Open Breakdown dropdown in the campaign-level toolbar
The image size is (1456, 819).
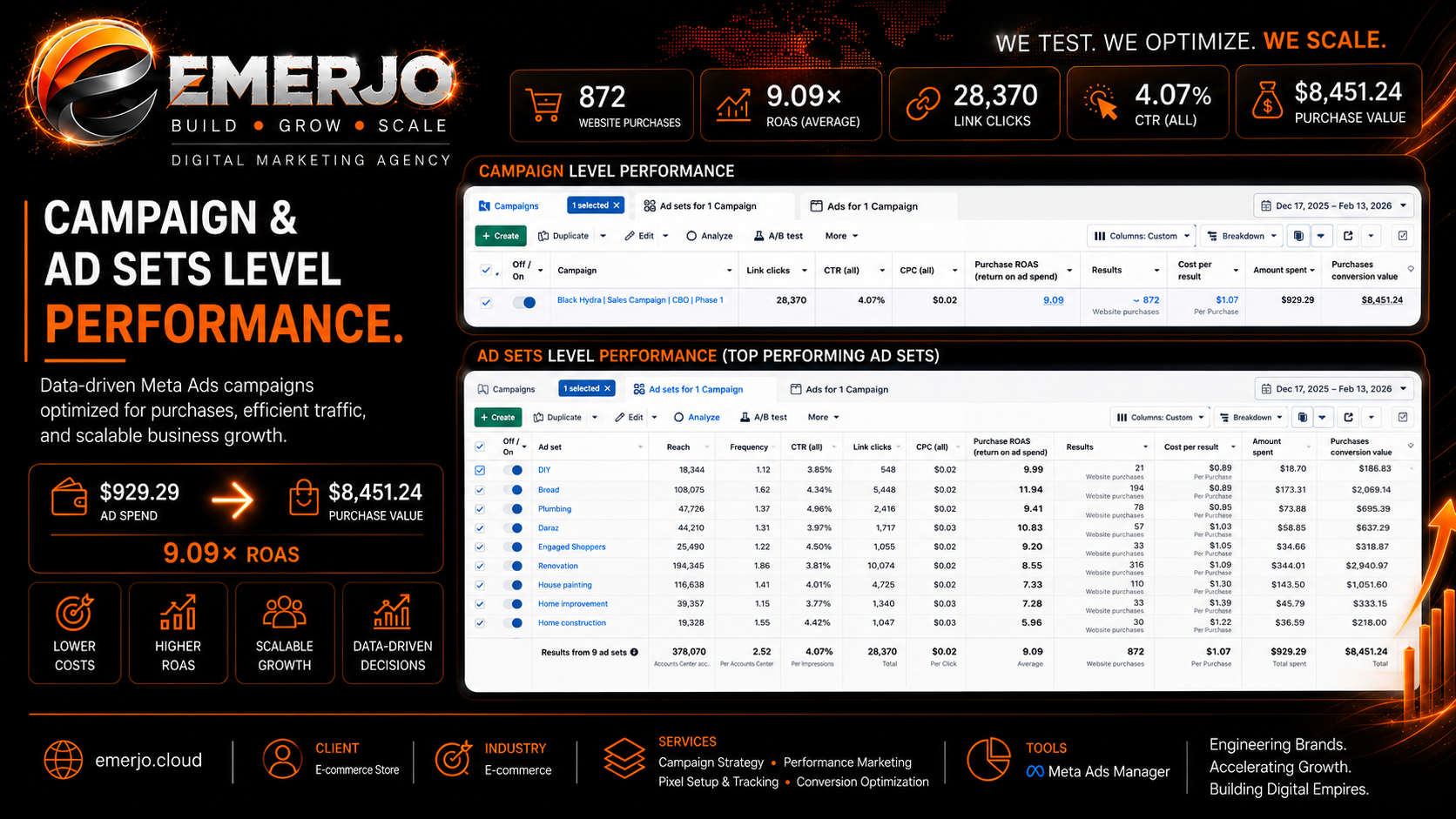tap(1242, 236)
